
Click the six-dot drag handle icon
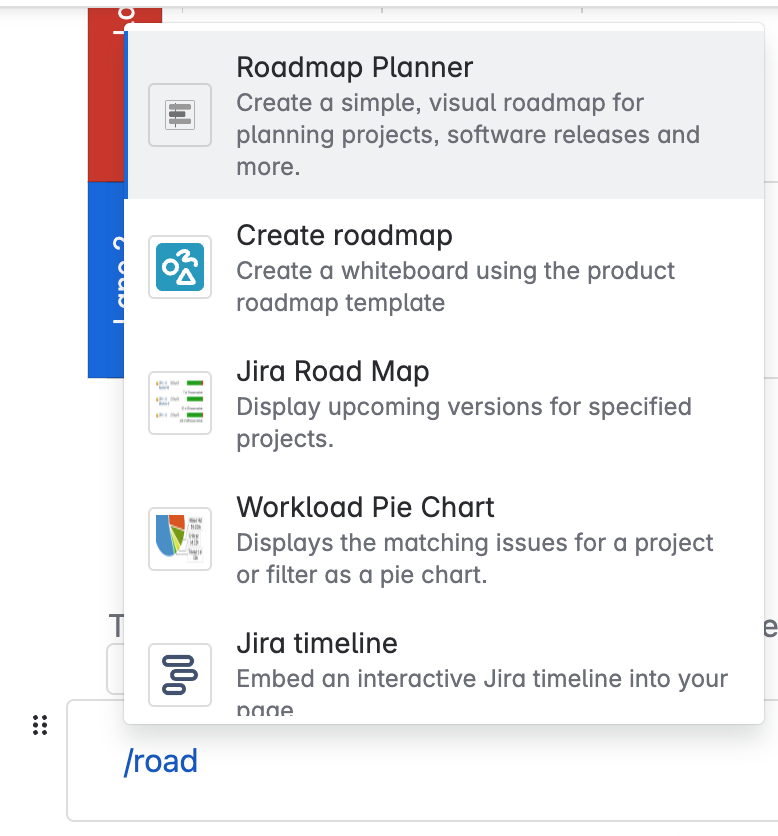click(x=40, y=725)
